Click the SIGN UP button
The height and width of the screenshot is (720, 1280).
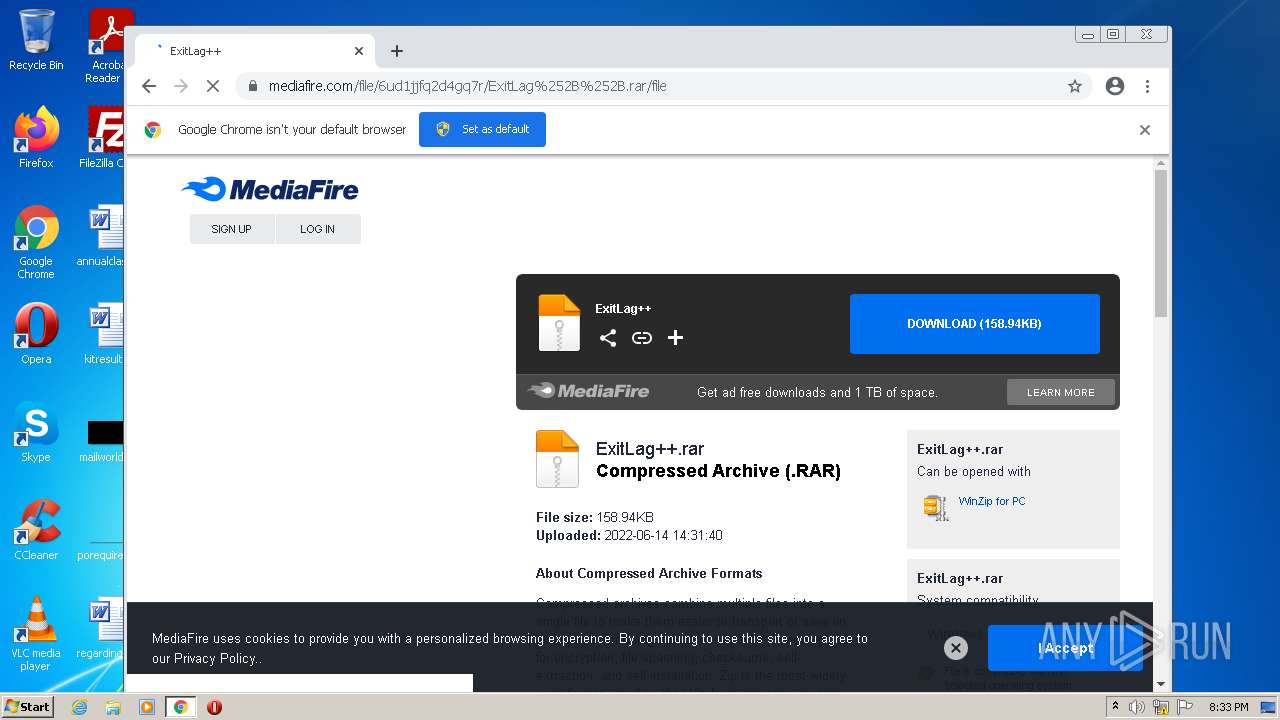click(231, 229)
